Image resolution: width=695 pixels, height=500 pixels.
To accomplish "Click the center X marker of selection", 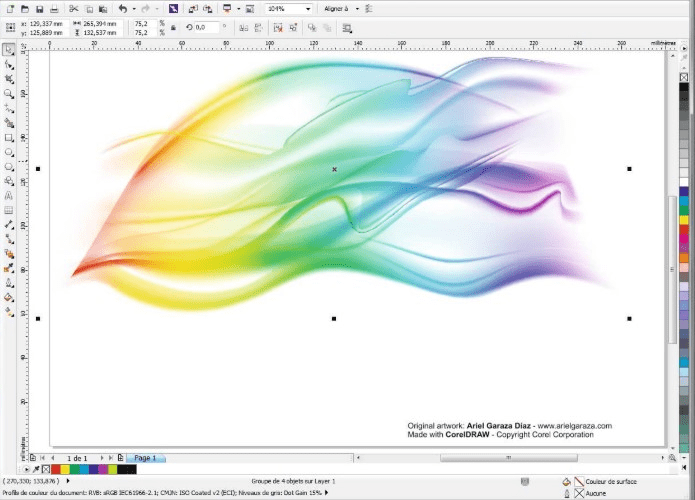I will coord(334,169).
